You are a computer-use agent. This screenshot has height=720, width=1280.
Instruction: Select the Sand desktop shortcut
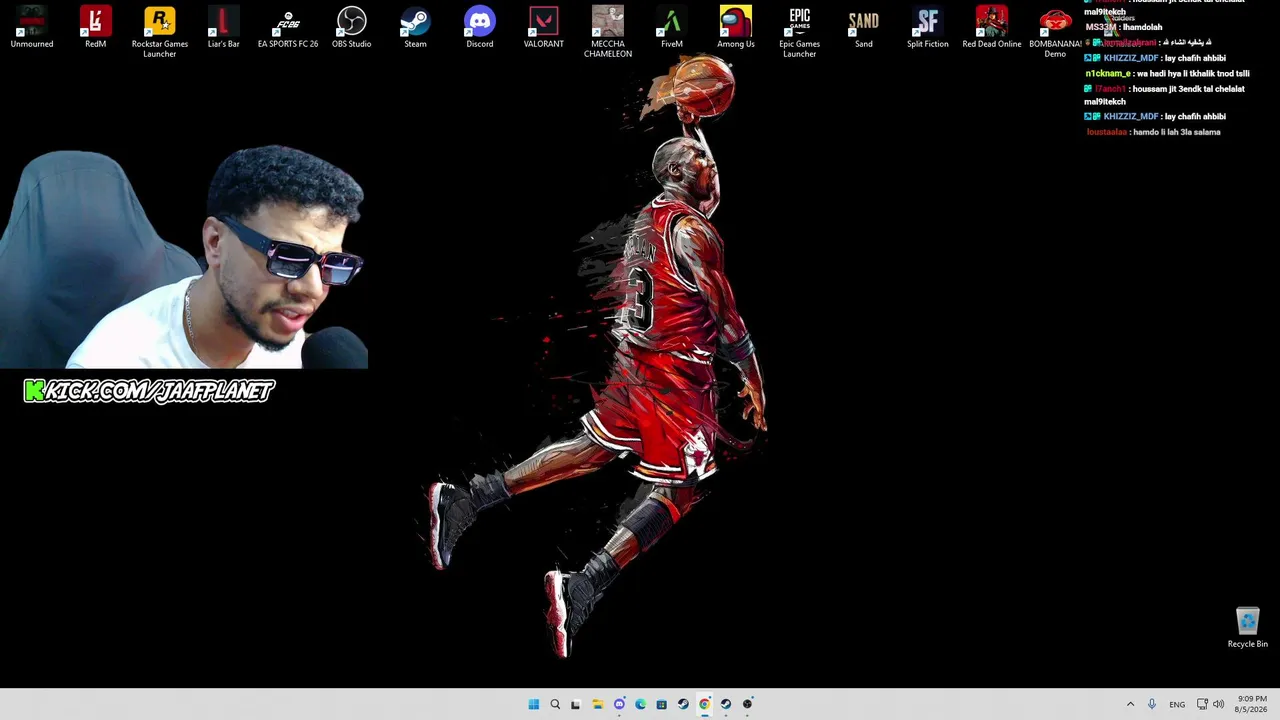point(864,27)
